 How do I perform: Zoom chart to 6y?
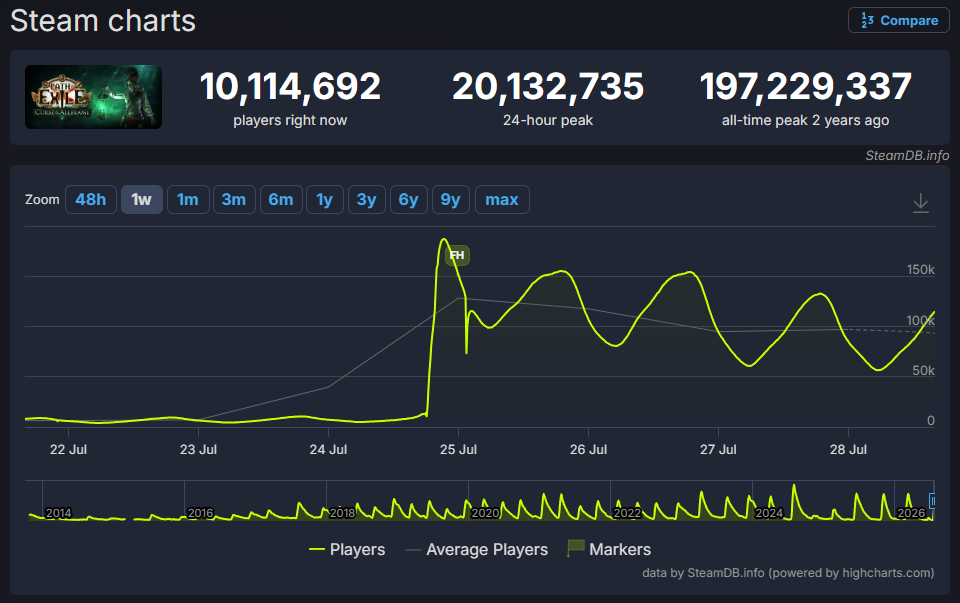click(408, 200)
